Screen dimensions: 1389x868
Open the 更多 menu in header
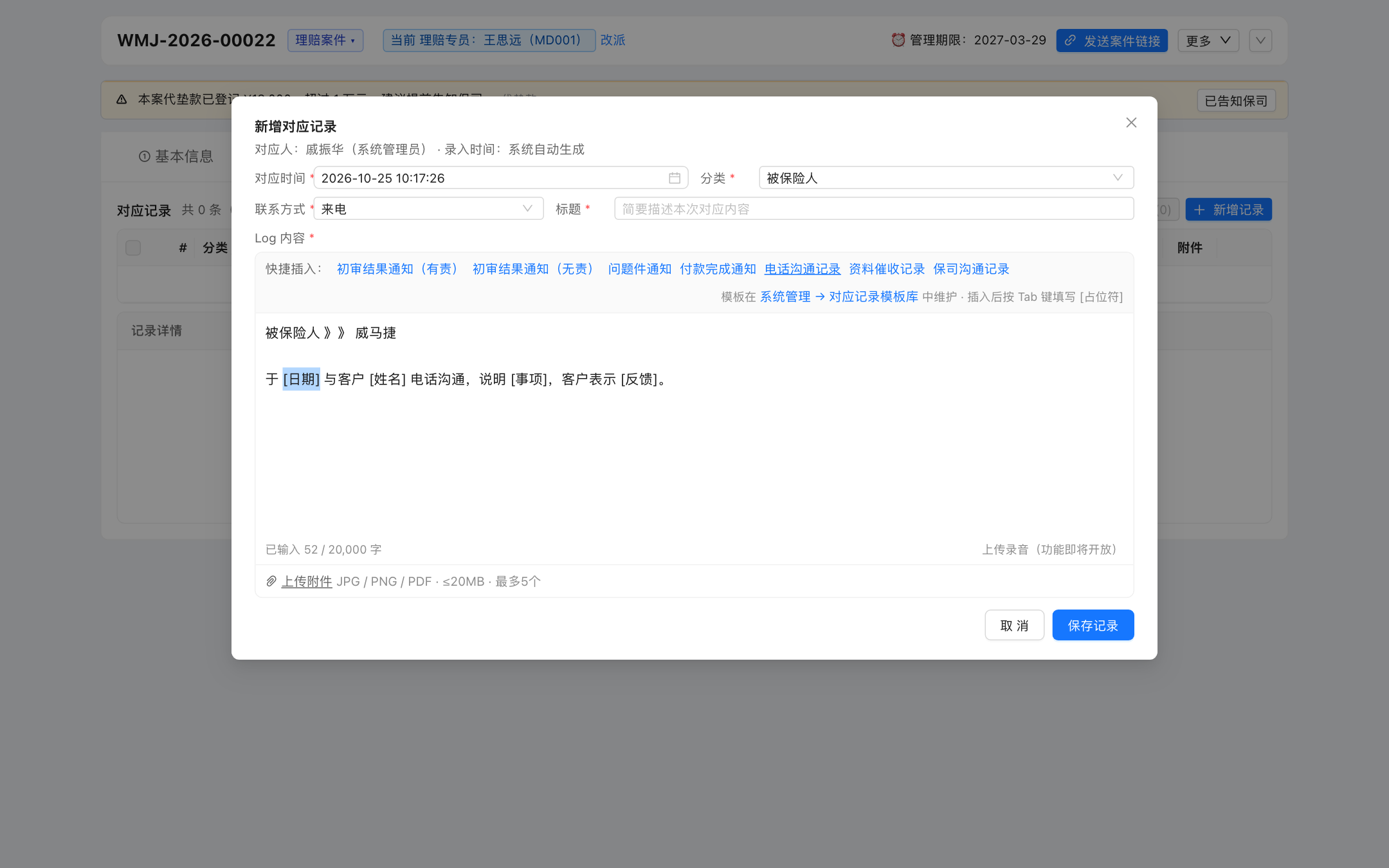[x=1208, y=41]
